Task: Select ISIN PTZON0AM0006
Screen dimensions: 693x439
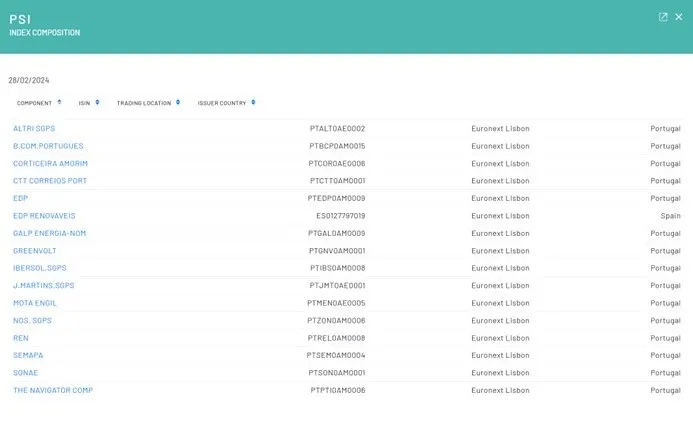Action: coord(336,321)
